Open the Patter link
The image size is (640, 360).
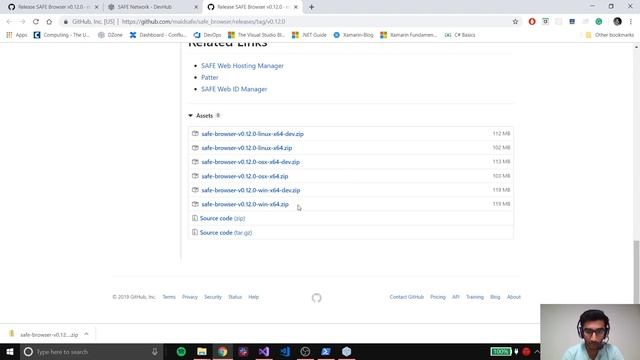209,77
